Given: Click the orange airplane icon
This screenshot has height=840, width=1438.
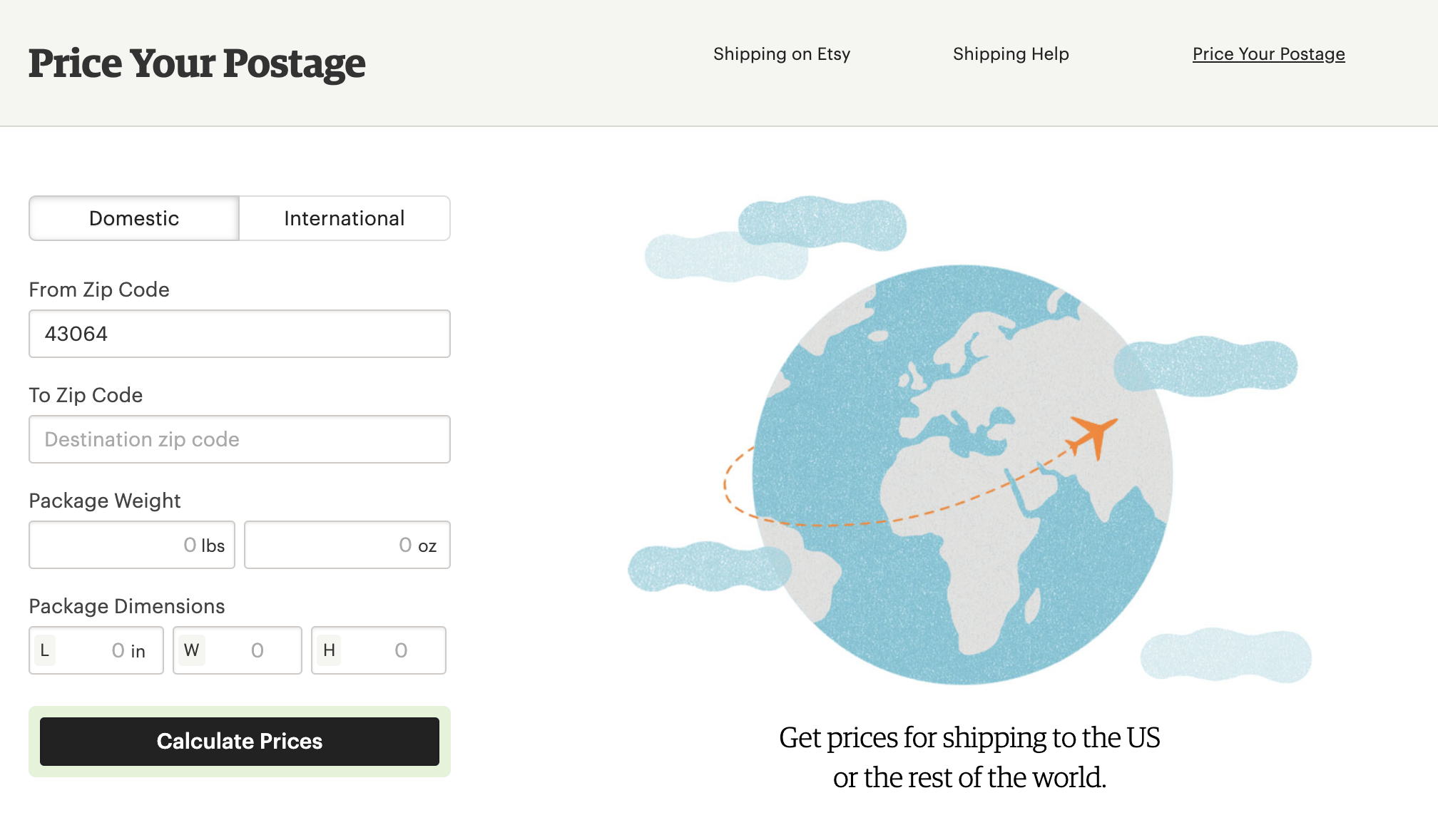Looking at the screenshot, I should [1092, 436].
